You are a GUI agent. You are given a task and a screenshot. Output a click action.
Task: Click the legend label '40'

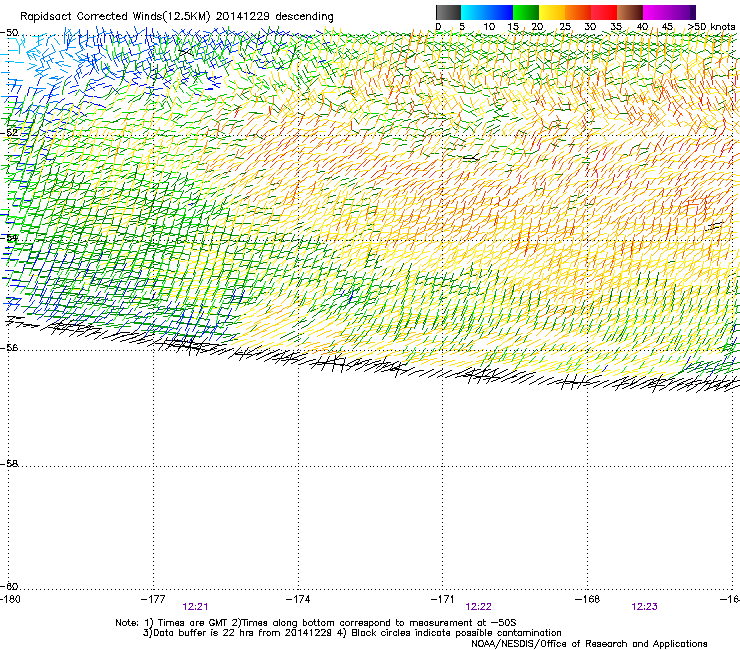coord(642,27)
